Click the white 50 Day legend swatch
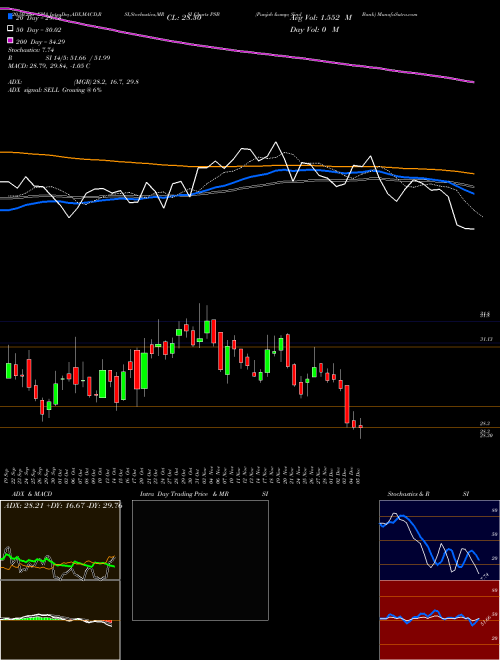Screen dimensions: 500x660 click(10, 29)
